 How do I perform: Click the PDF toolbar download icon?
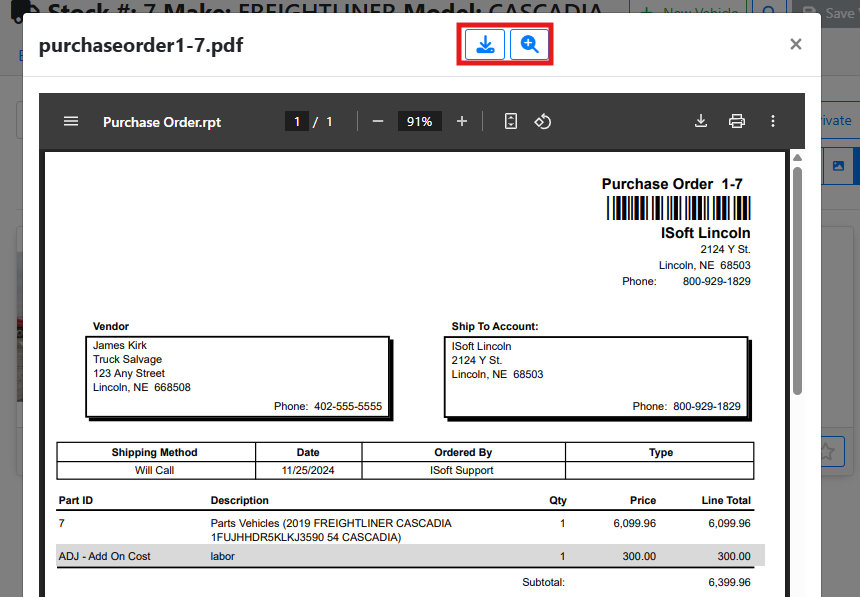[701, 121]
